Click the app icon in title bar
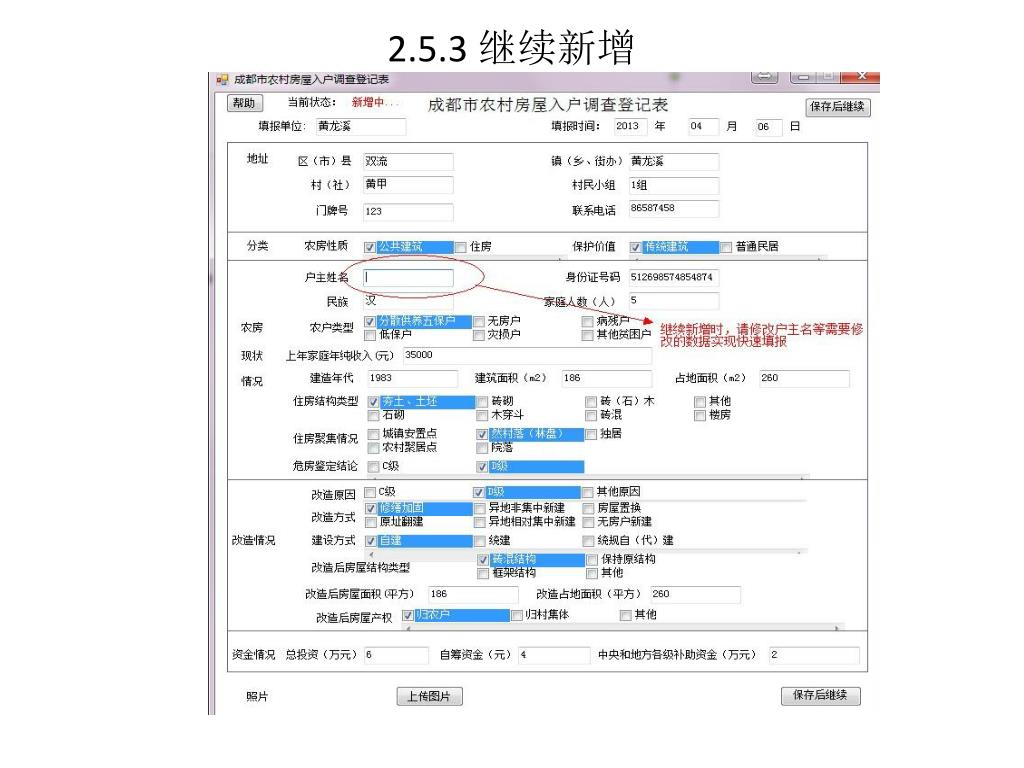The height and width of the screenshot is (768, 1024). click(222, 80)
